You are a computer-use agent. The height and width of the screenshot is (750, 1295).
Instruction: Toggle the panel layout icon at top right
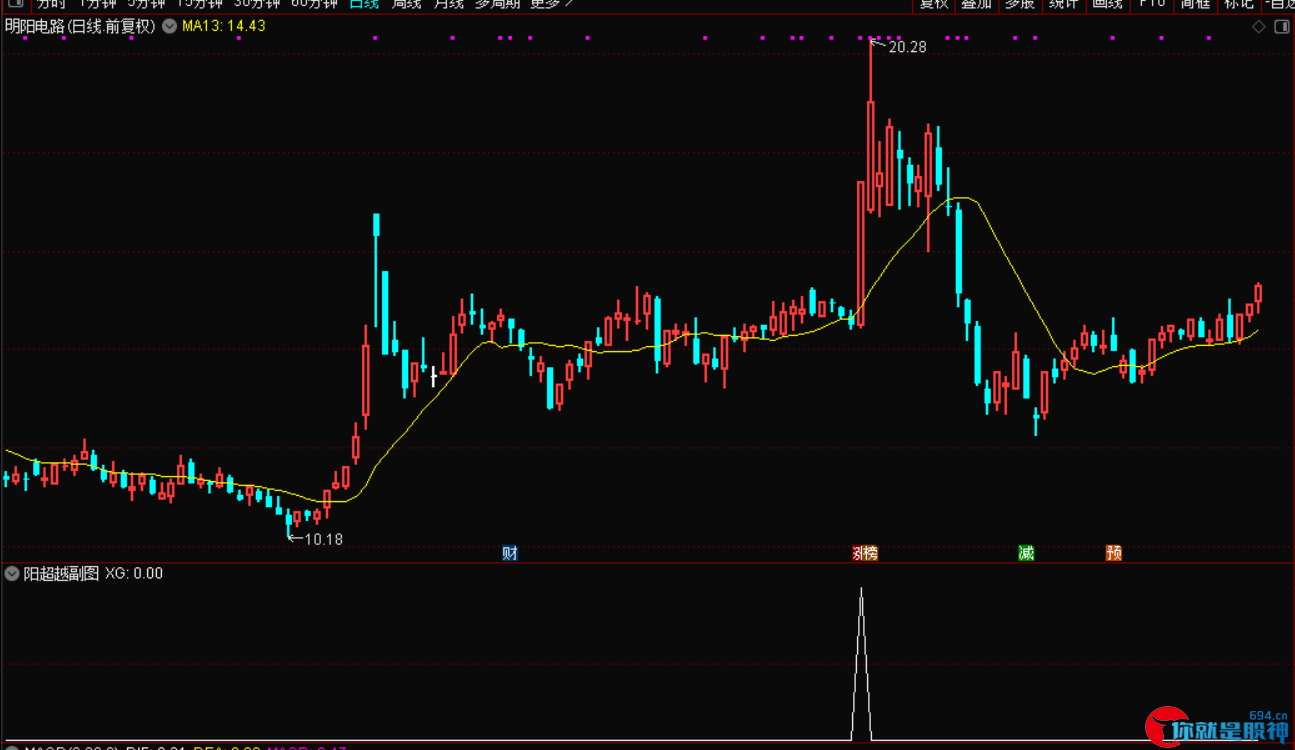(1284, 27)
